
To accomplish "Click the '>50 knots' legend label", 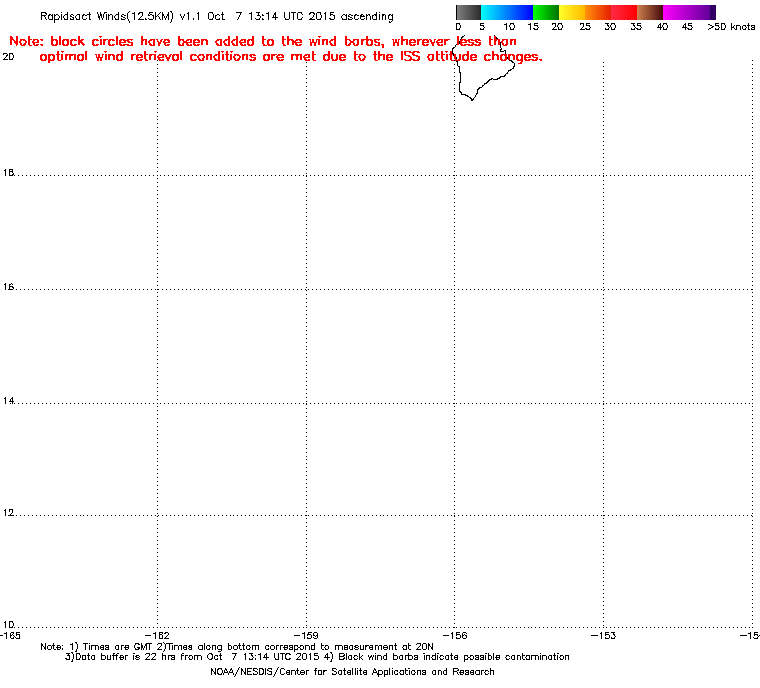I will [731, 27].
